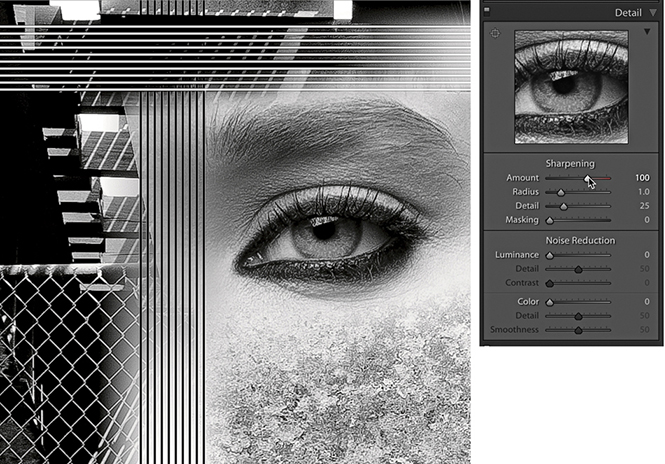Viewport: 665px width, 464px height.
Task: Select the detail zoom target picker icon
Action: tap(495, 33)
